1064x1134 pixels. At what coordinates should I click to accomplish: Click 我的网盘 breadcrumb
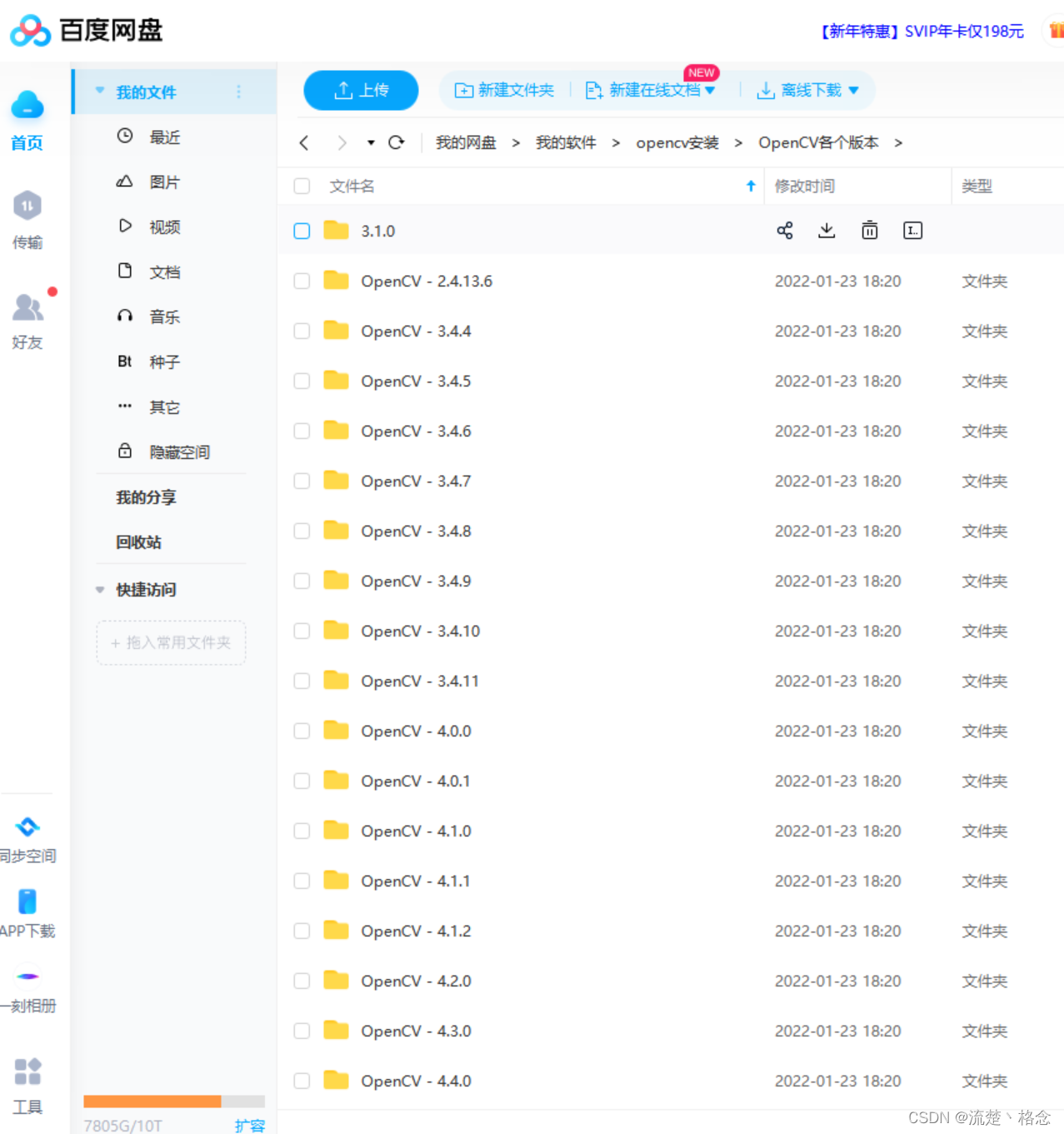click(x=466, y=142)
